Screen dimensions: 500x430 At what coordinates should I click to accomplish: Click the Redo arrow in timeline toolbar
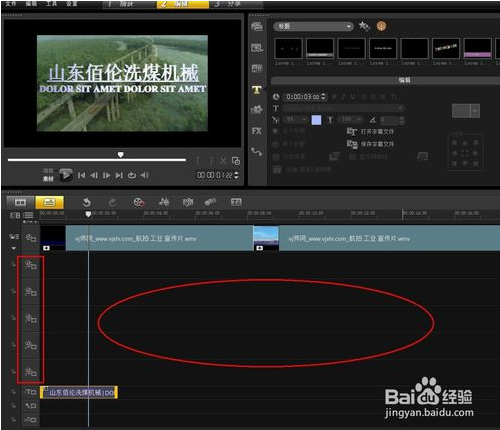[x=113, y=202]
